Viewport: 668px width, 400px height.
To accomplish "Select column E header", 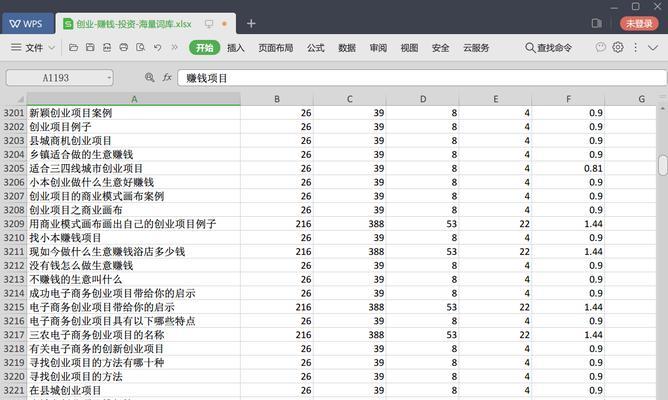I will (495, 99).
